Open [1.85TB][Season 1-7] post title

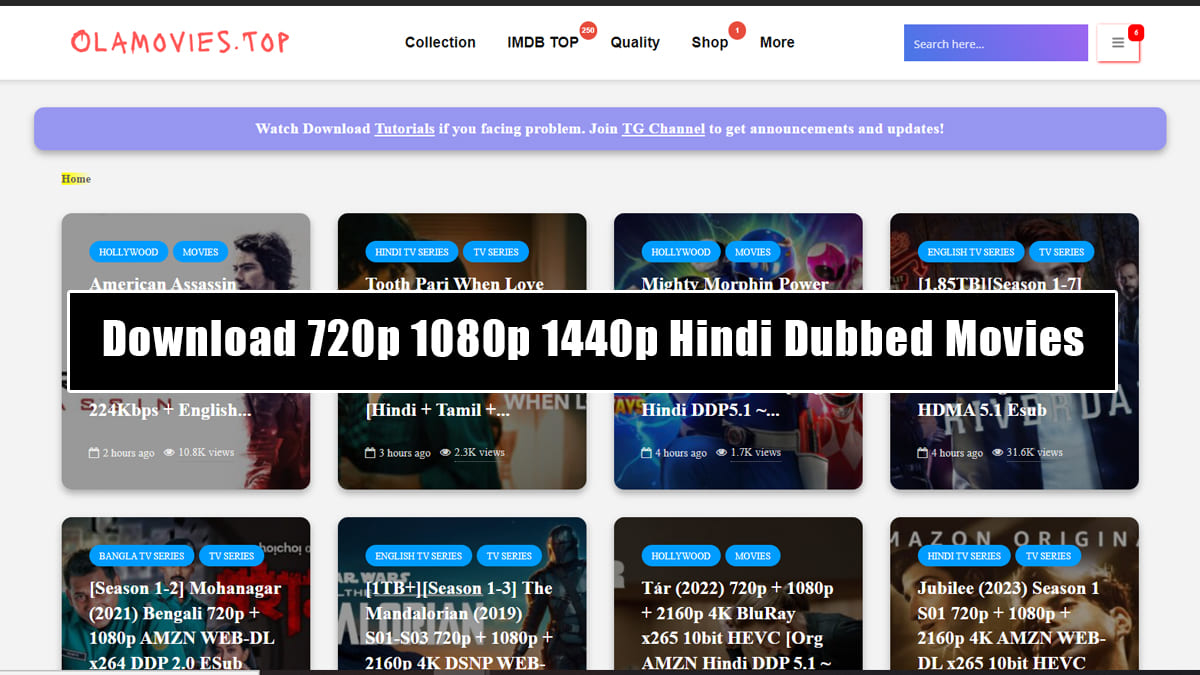[x=999, y=283]
